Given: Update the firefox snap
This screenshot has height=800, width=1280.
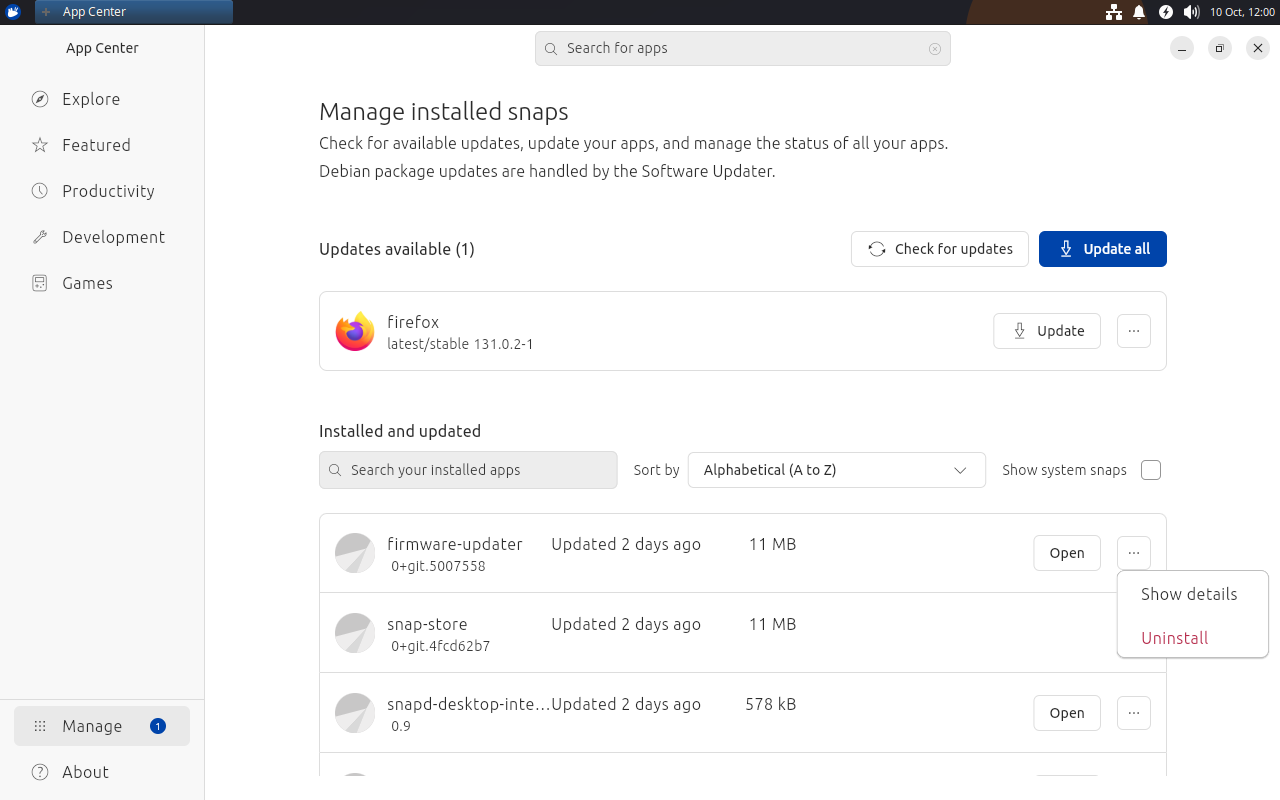Looking at the screenshot, I should pos(1047,331).
